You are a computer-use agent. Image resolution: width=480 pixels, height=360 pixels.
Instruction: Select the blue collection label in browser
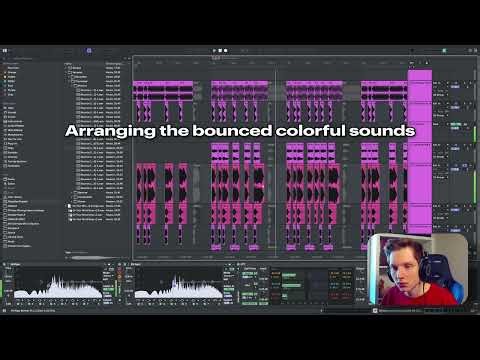(x=10, y=86)
